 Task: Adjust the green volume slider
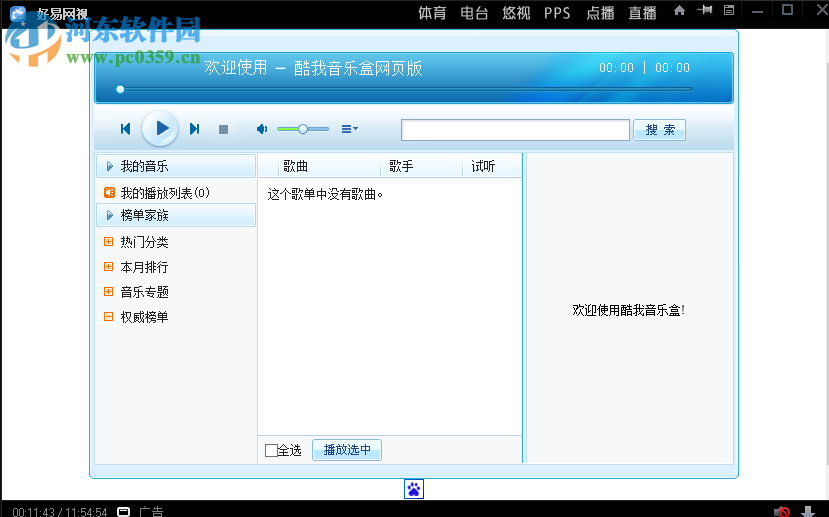pyautogui.click(x=303, y=129)
